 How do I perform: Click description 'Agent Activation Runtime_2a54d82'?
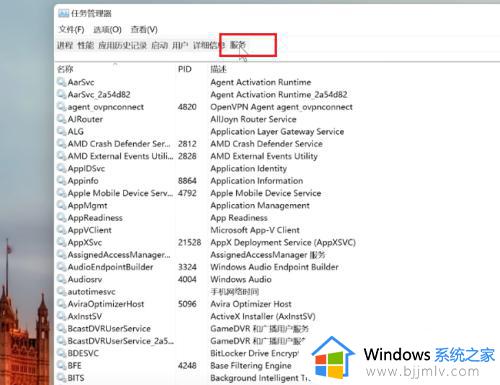point(279,94)
